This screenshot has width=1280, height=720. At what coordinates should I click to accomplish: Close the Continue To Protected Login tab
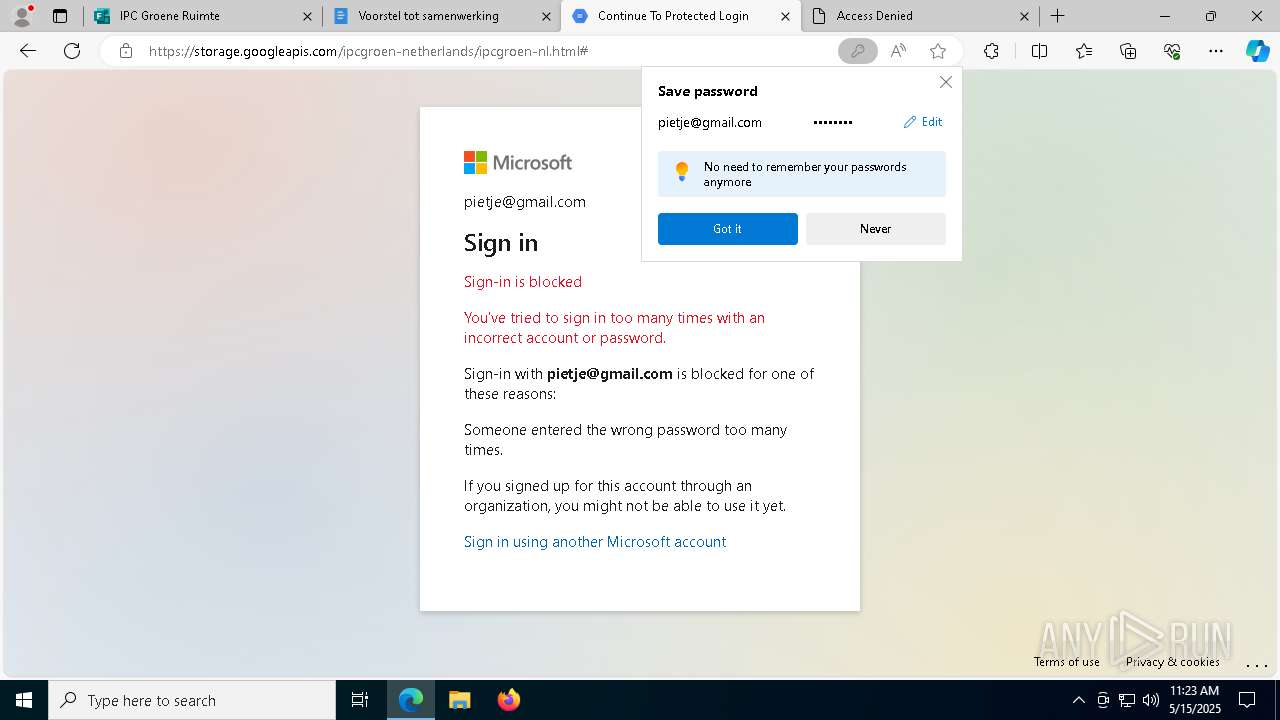click(785, 16)
